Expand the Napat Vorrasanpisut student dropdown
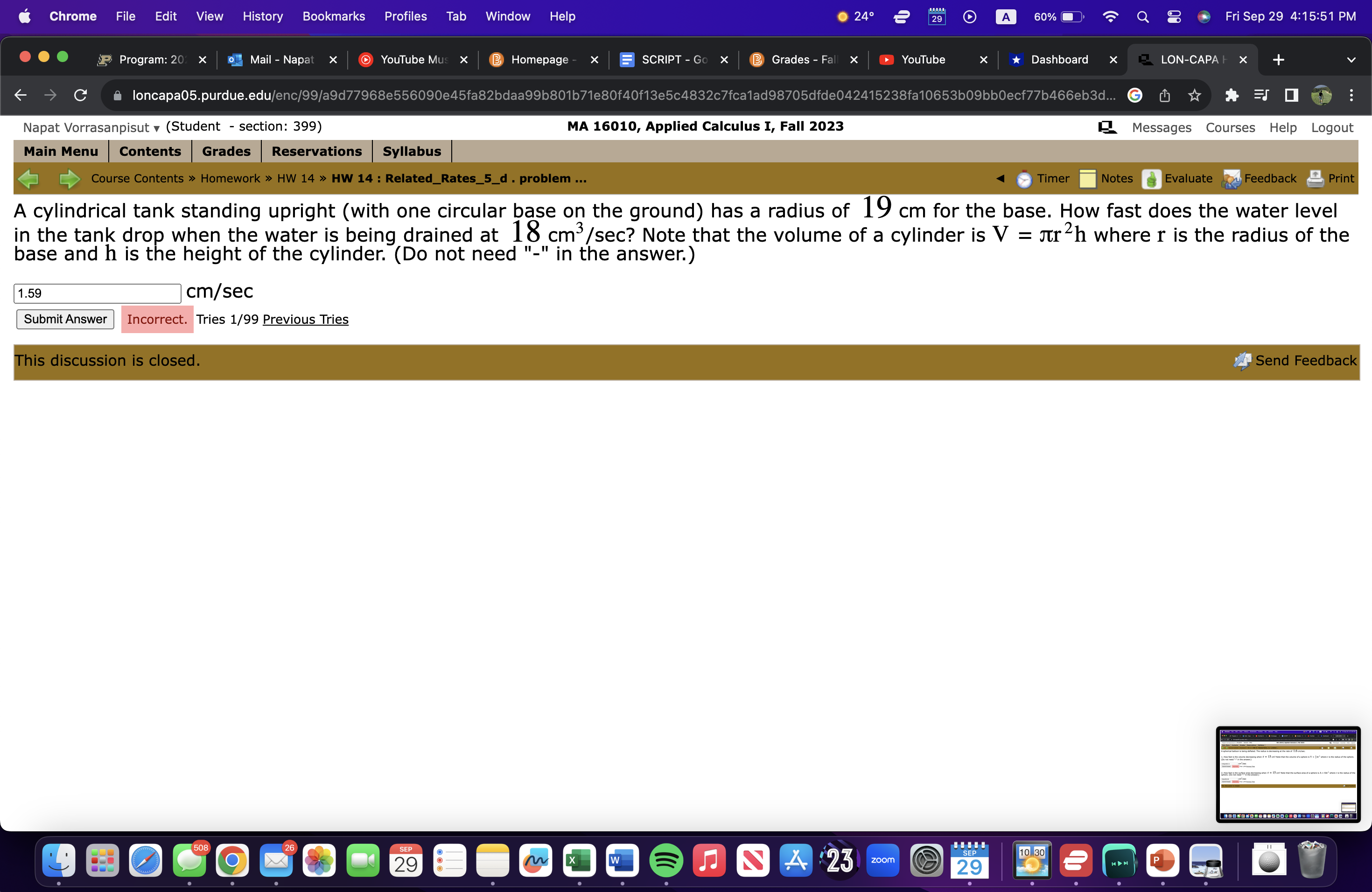The width and height of the screenshot is (1372, 892). pos(156,128)
